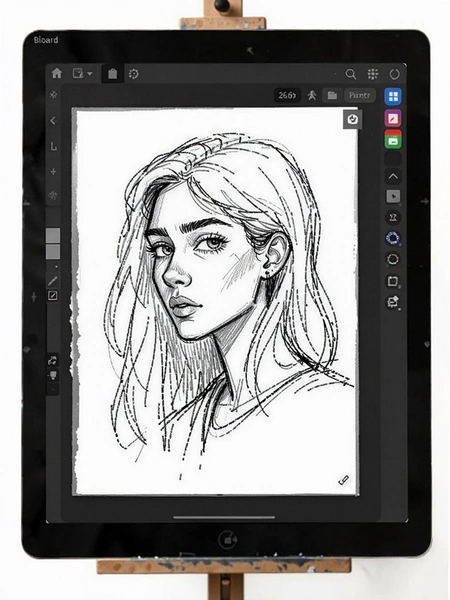Select the highlighted clipboard tab icon

pos(112,73)
